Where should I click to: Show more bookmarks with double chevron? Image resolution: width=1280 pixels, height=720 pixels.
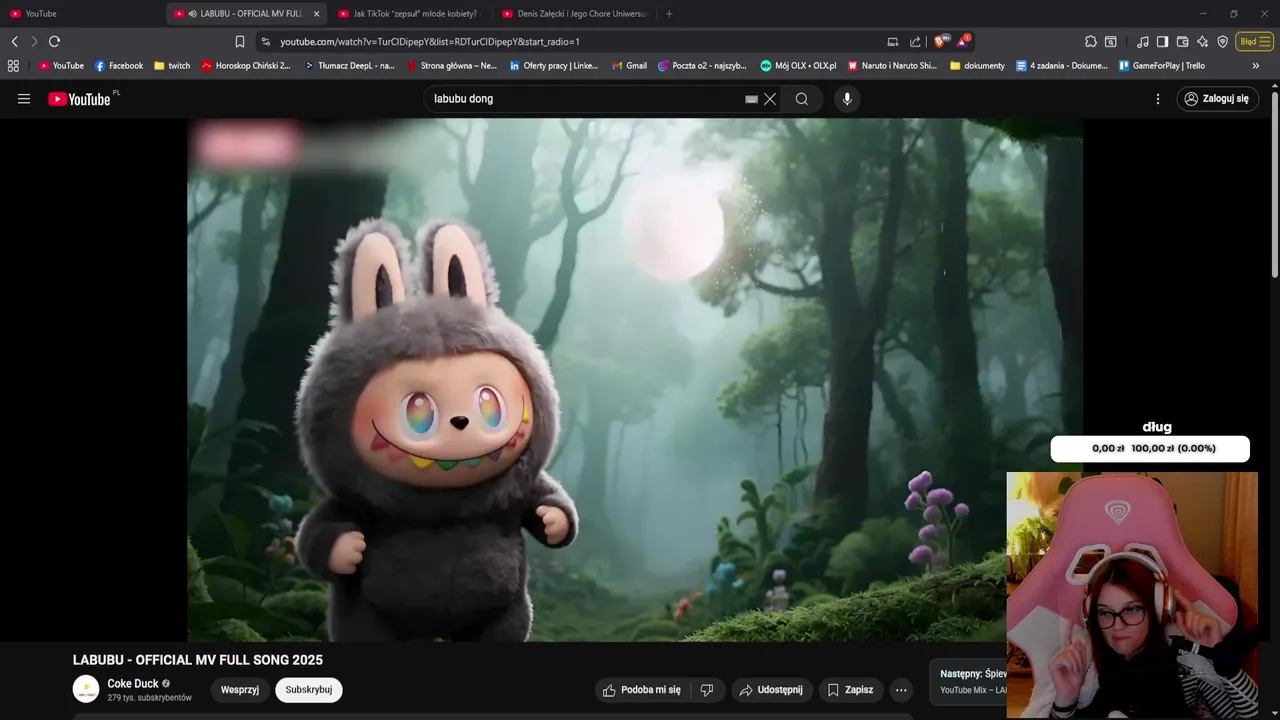[1256, 66]
